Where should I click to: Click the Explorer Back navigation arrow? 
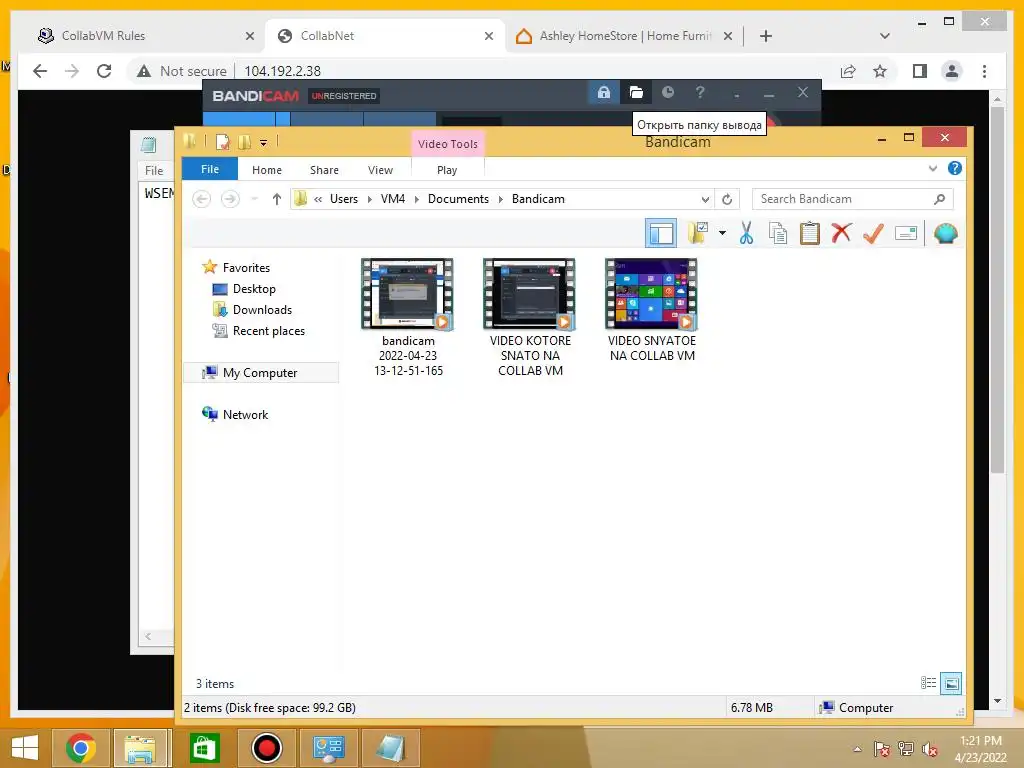click(202, 199)
